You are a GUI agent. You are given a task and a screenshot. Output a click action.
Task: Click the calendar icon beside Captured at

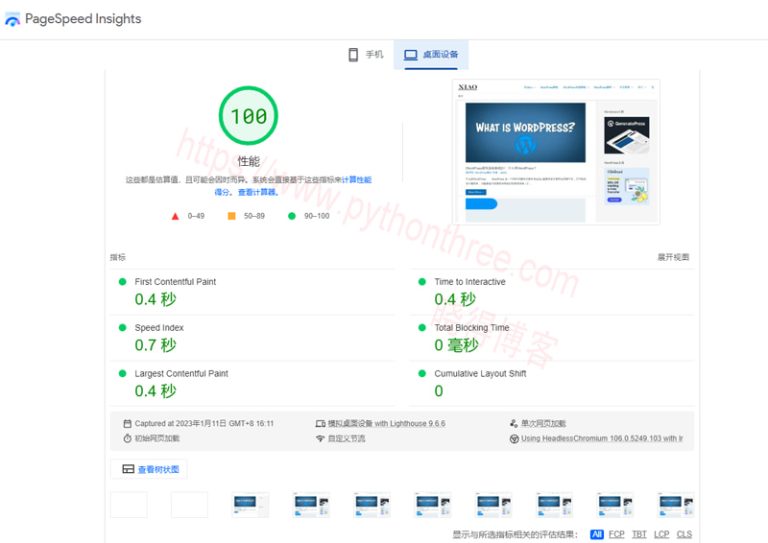click(x=127, y=424)
